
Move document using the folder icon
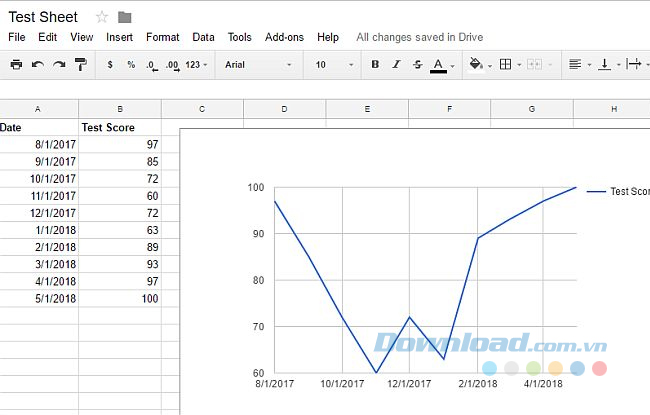point(124,17)
